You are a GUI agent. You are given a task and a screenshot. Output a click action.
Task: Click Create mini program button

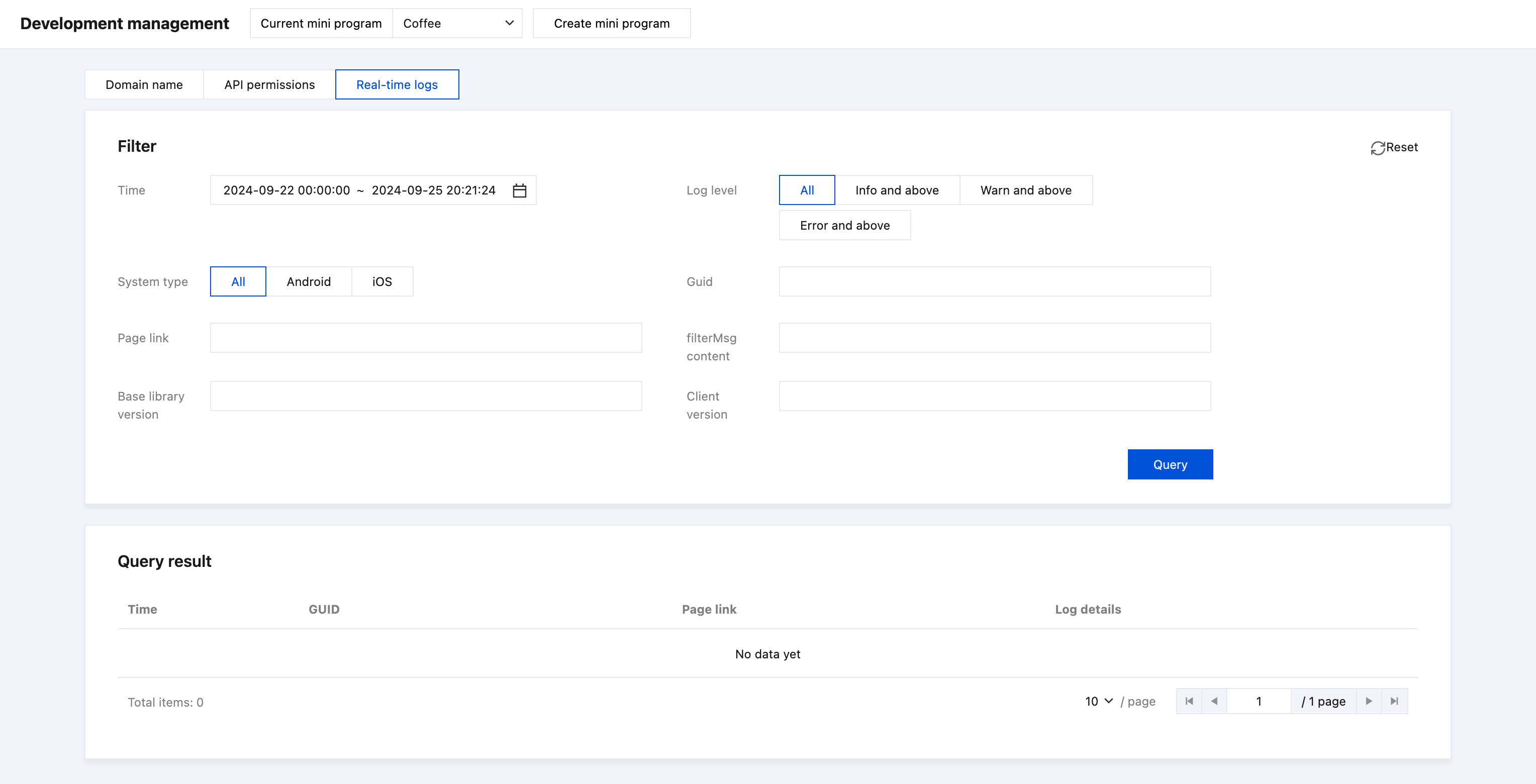point(611,23)
